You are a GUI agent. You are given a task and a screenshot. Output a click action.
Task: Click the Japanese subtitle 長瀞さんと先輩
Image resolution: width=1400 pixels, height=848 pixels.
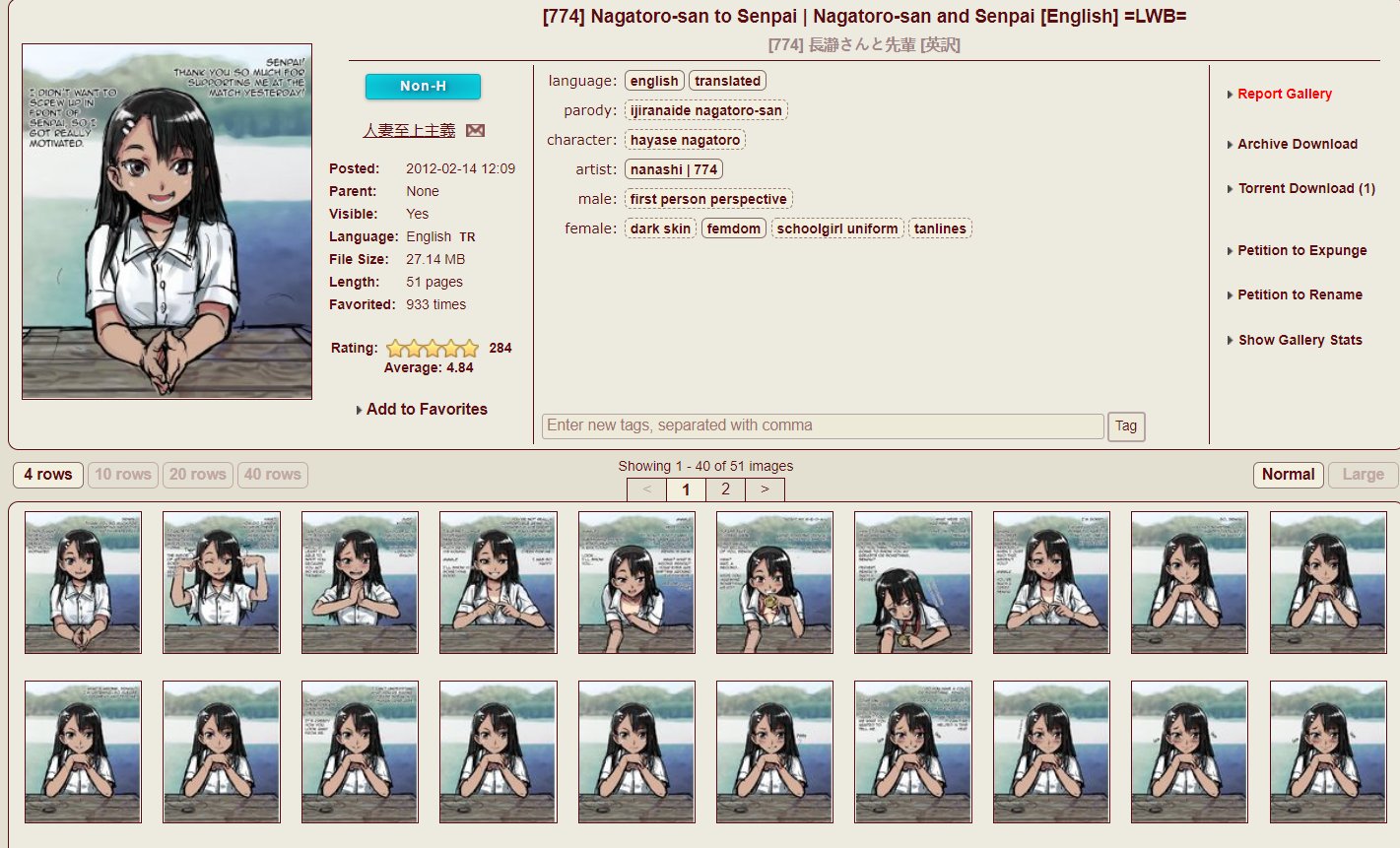pyautogui.click(x=865, y=44)
